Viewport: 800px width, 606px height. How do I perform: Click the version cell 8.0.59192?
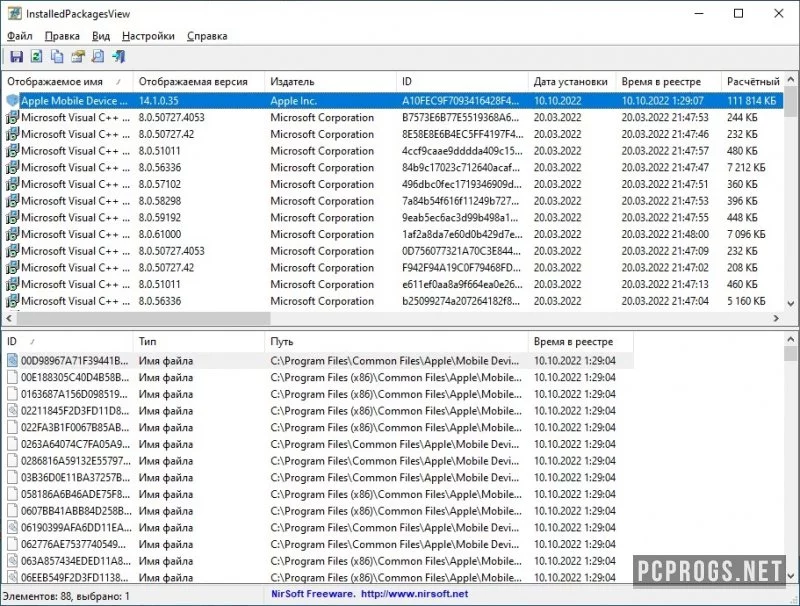[160, 218]
